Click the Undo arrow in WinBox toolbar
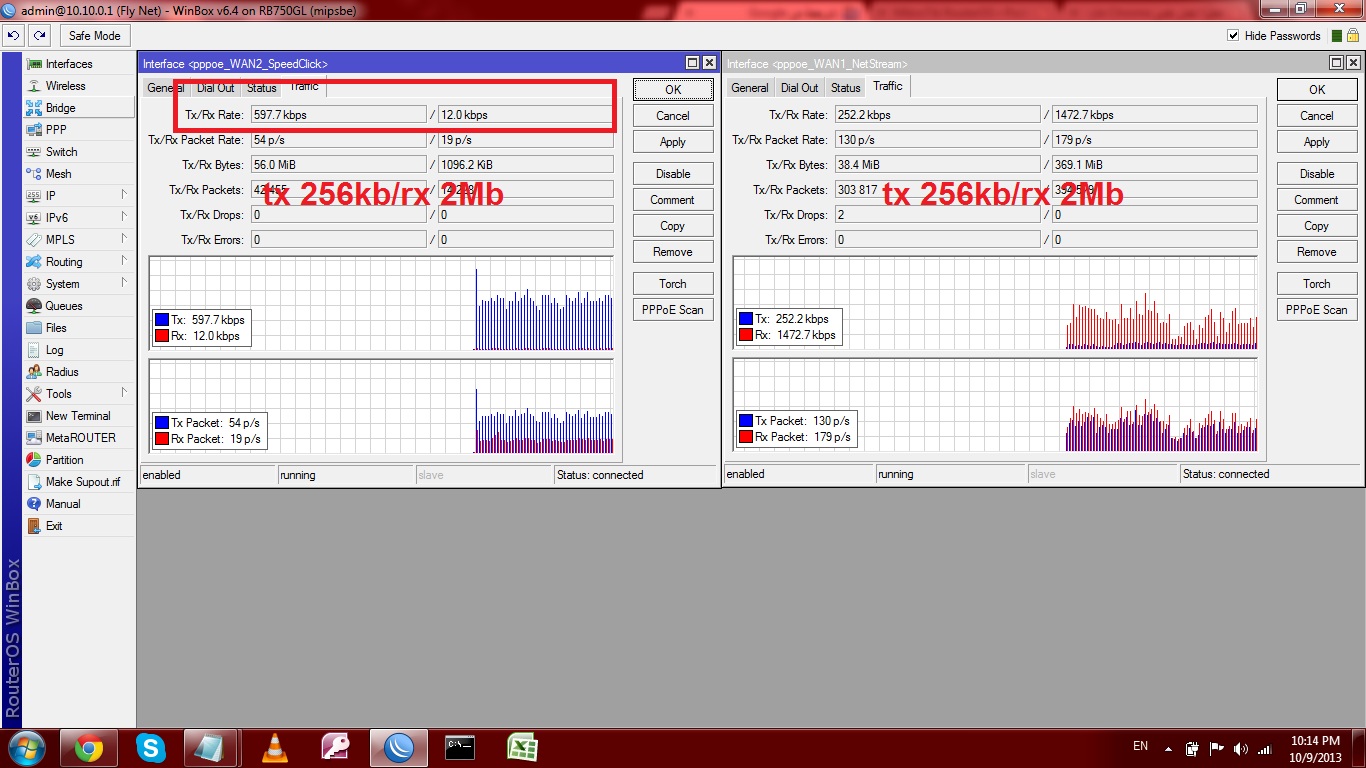The image size is (1366, 768). point(13,36)
